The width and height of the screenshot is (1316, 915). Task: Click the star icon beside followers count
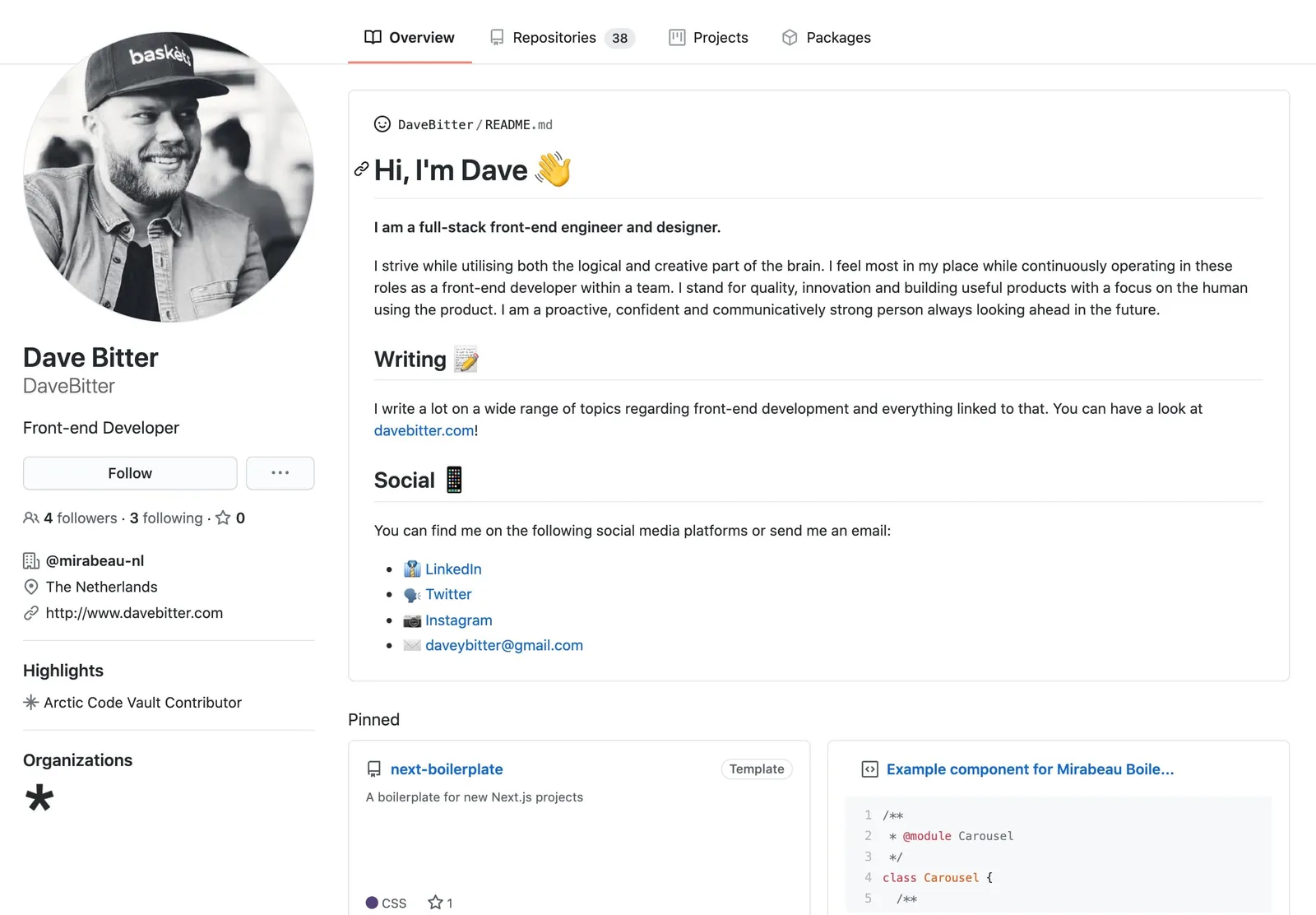click(x=223, y=518)
